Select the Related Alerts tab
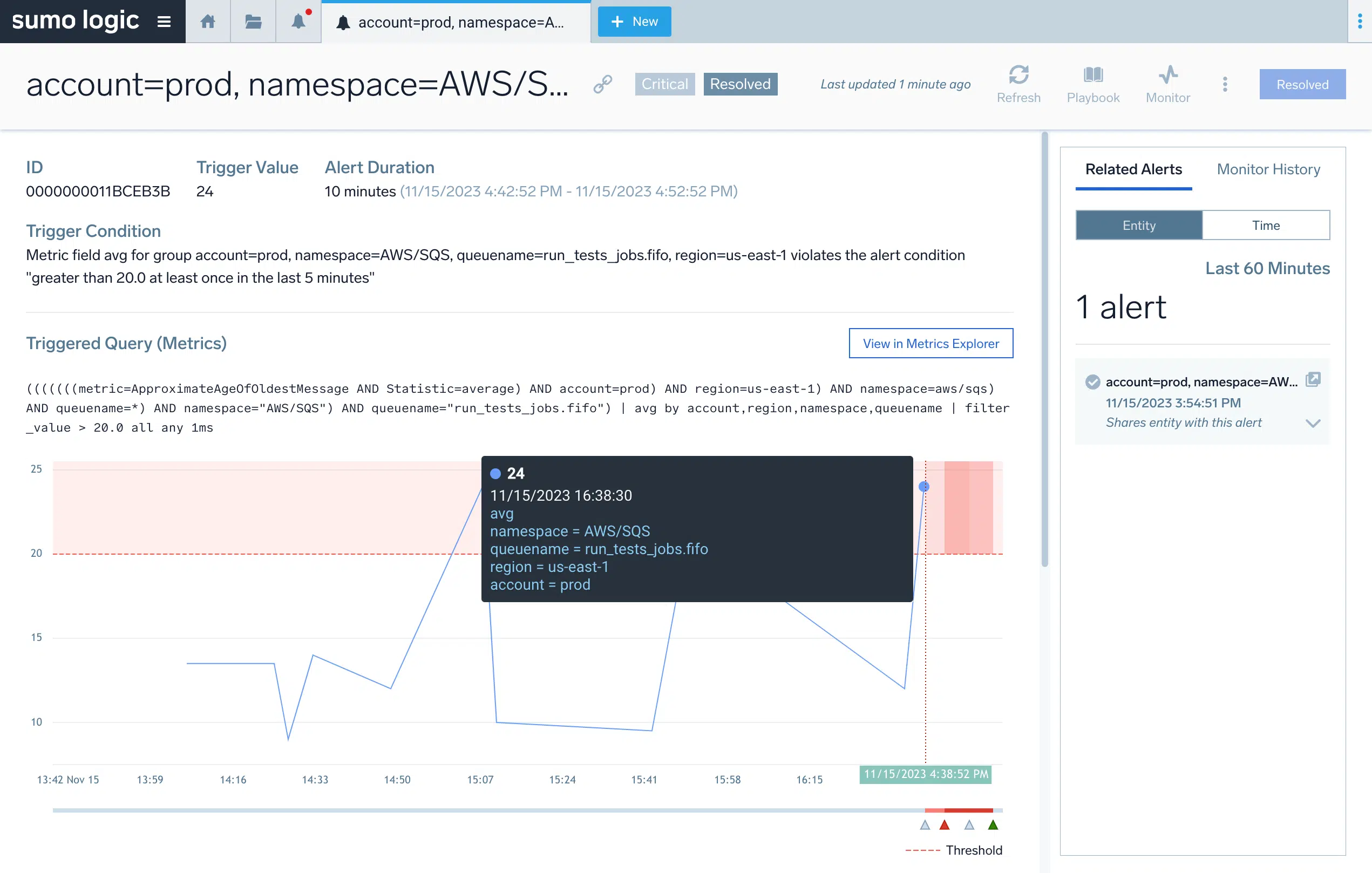 pyautogui.click(x=1133, y=169)
